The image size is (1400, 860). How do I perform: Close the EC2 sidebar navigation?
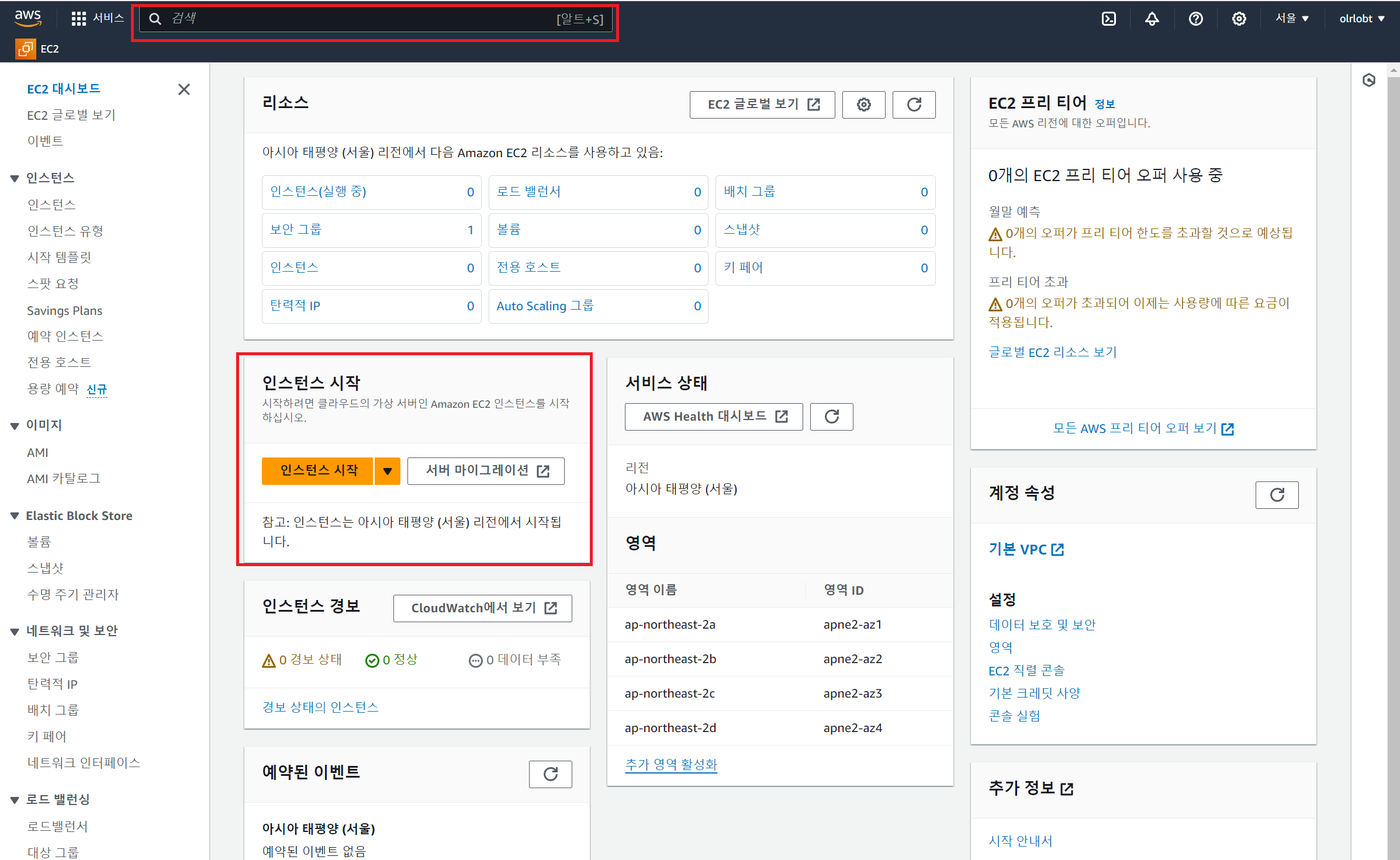click(184, 89)
